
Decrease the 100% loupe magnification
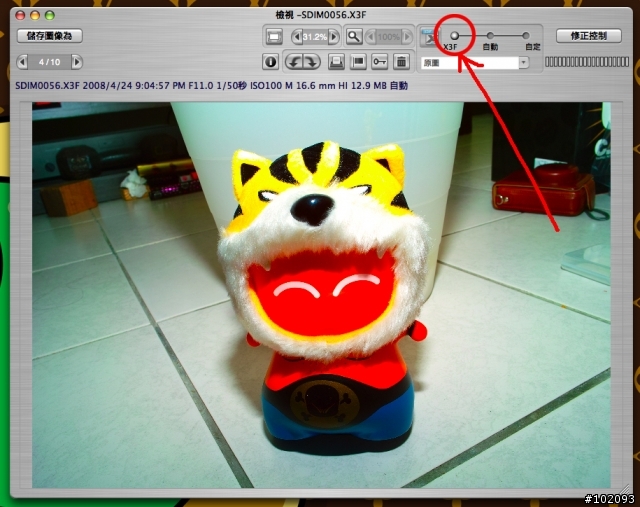coord(371,37)
